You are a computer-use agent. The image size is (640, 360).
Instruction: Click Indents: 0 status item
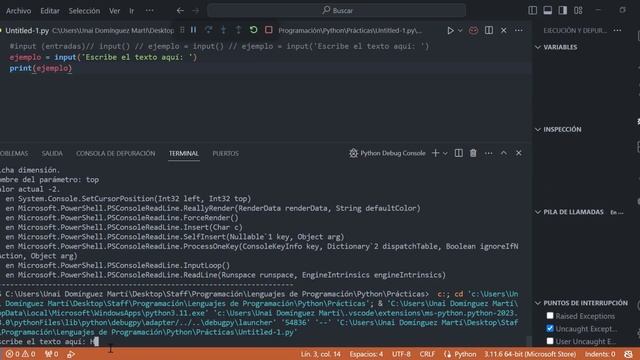(600, 354)
